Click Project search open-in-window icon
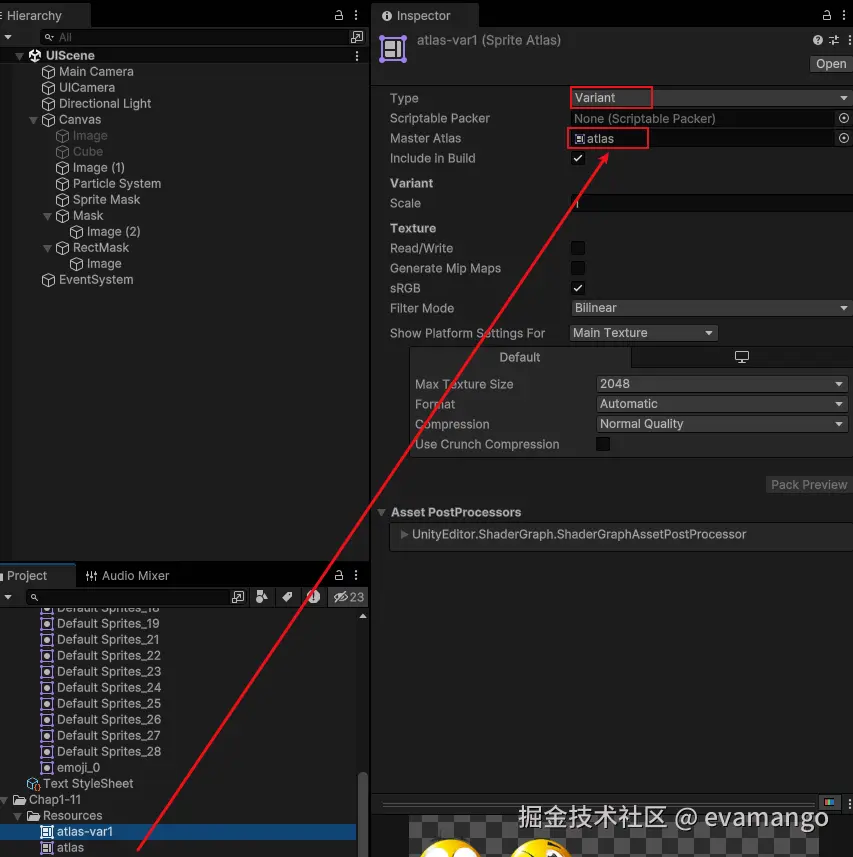 click(x=238, y=597)
